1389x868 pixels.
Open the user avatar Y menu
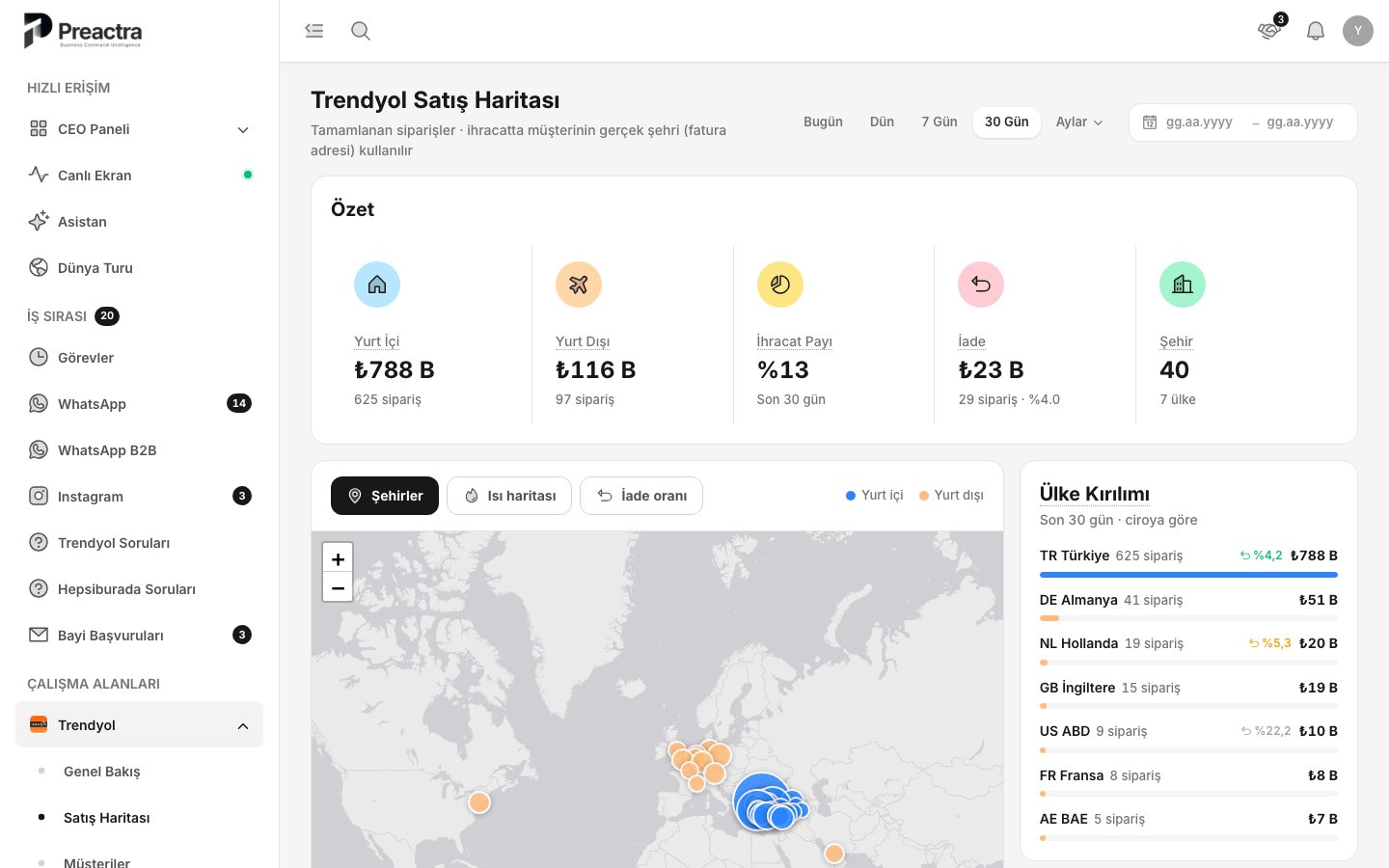(x=1358, y=31)
